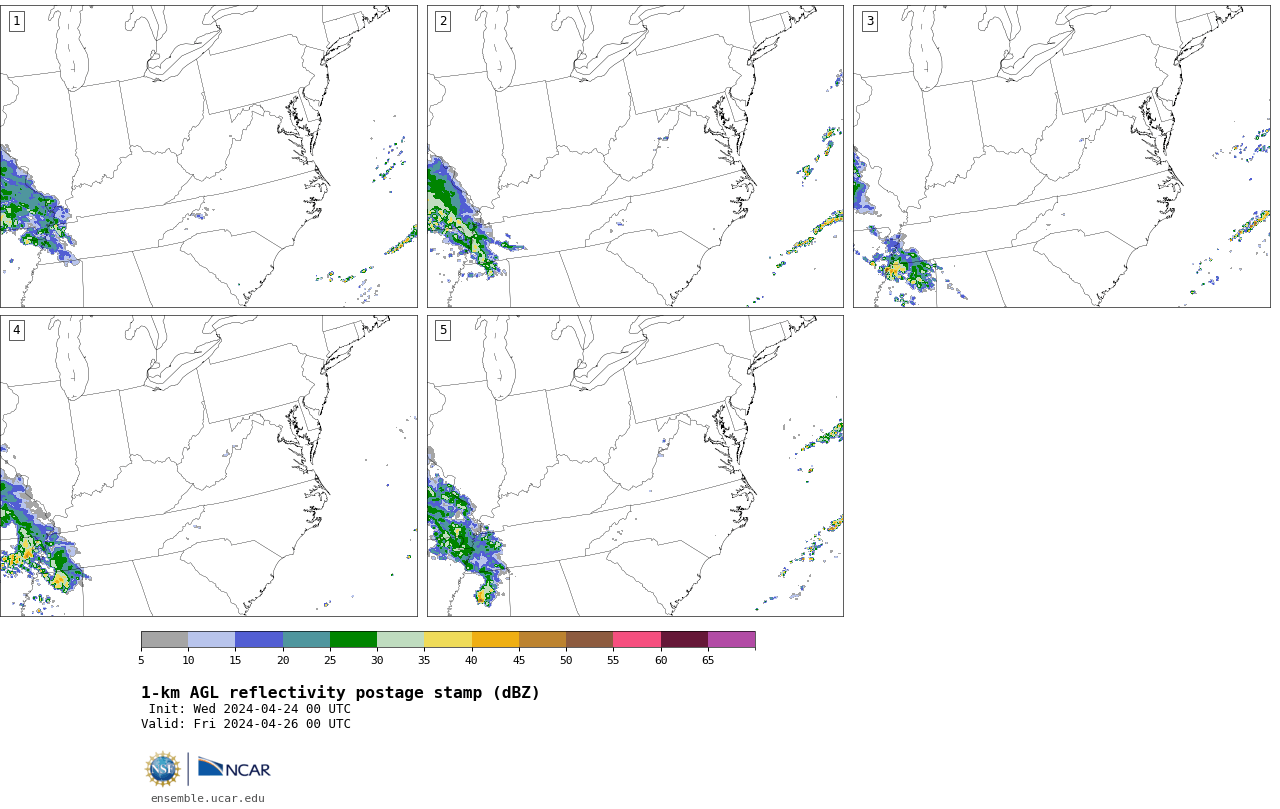Open ensemble member 4 reflectivity map
The width and height of the screenshot is (1280, 809).
point(208,466)
